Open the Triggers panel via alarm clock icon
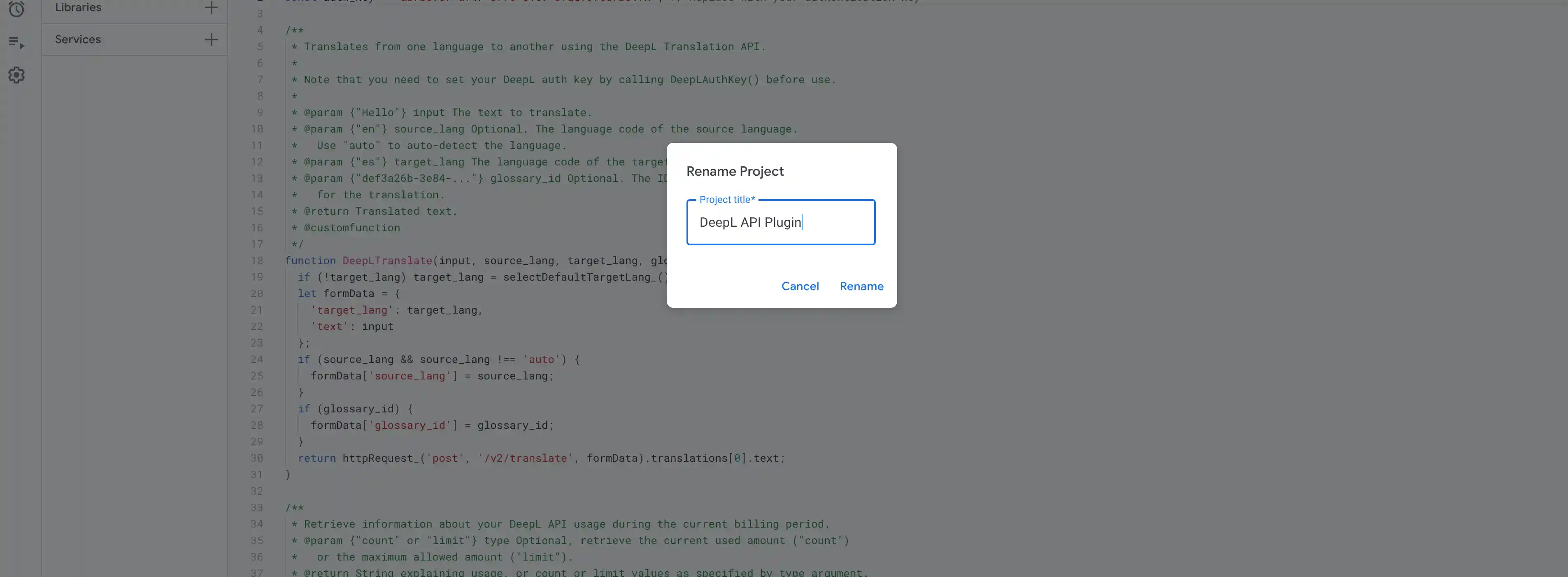1568x577 pixels. 16,10
